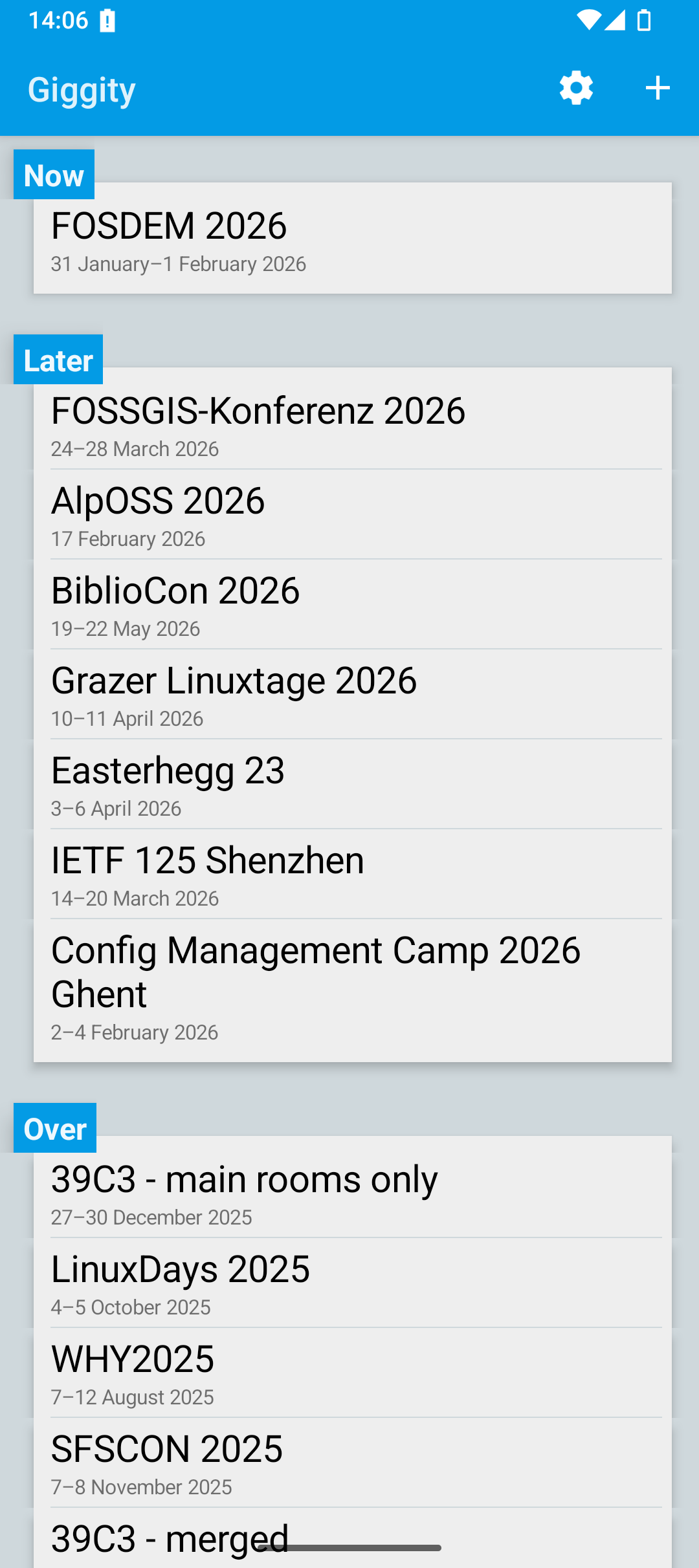
Task: Tap the Later section header
Action: pyautogui.click(x=58, y=360)
